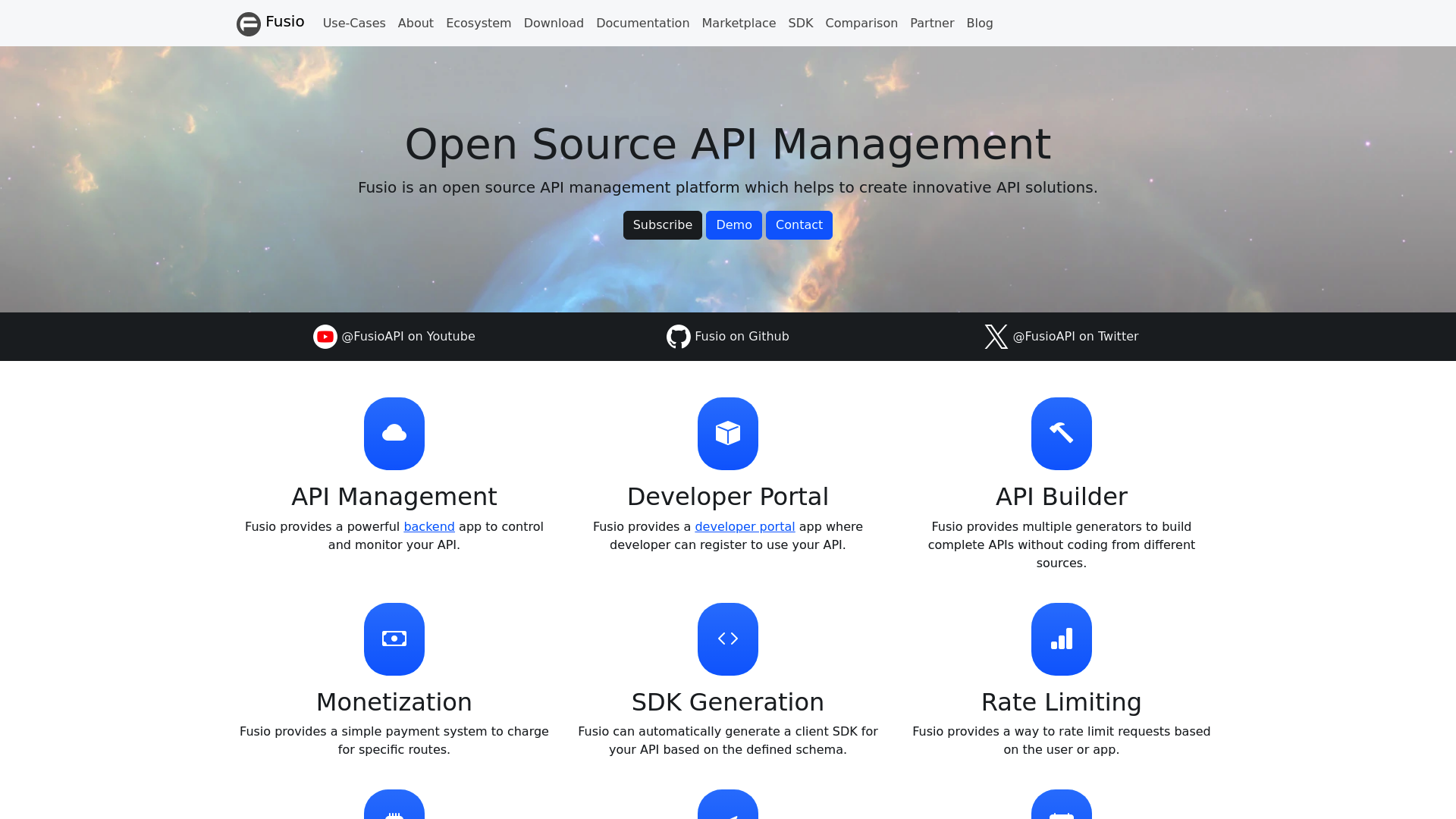Click the box icon above Developer Portal
Viewport: 1456px width, 819px height.
[728, 433]
